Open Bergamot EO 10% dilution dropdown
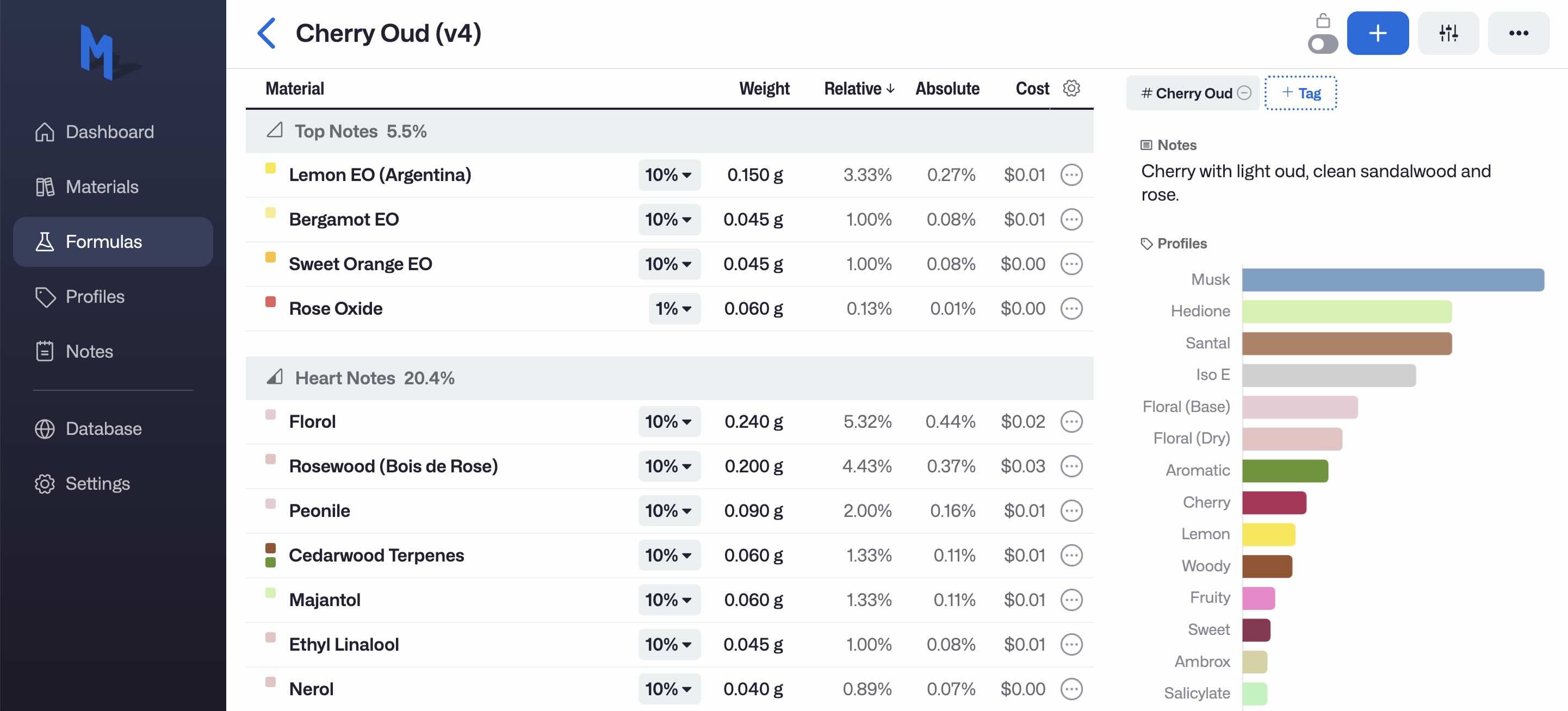Screen dimensions: 1568x711 tap(669, 220)
